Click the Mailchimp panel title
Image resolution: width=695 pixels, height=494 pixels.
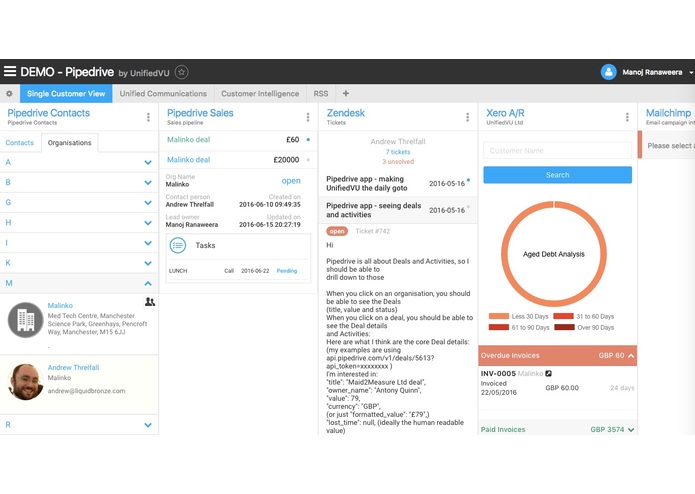[x=668, y=113]
